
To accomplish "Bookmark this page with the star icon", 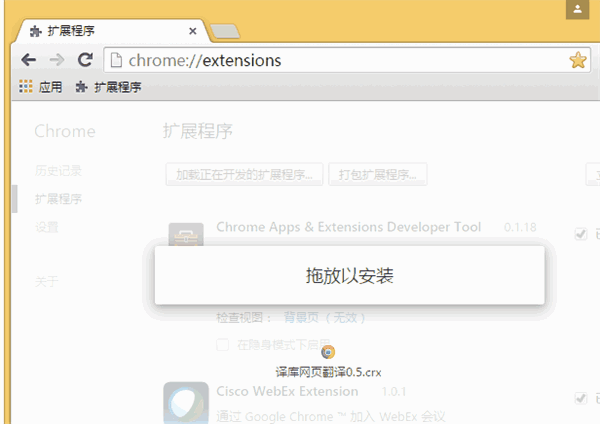I will click(577, 60).
